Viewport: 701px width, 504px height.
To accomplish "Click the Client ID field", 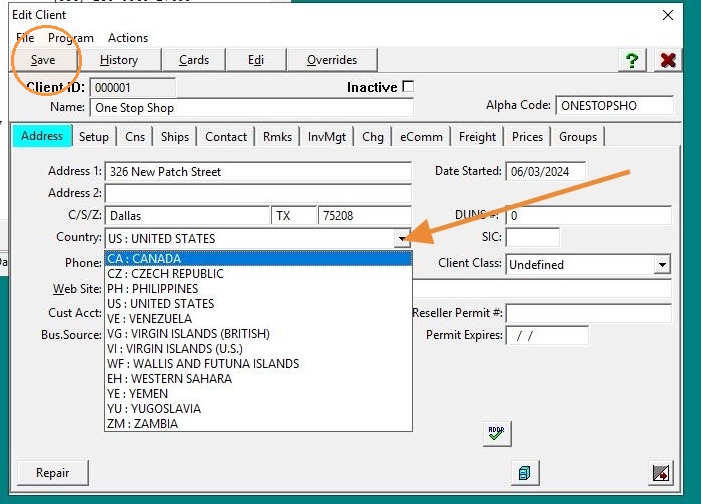I will coord(133,88).
